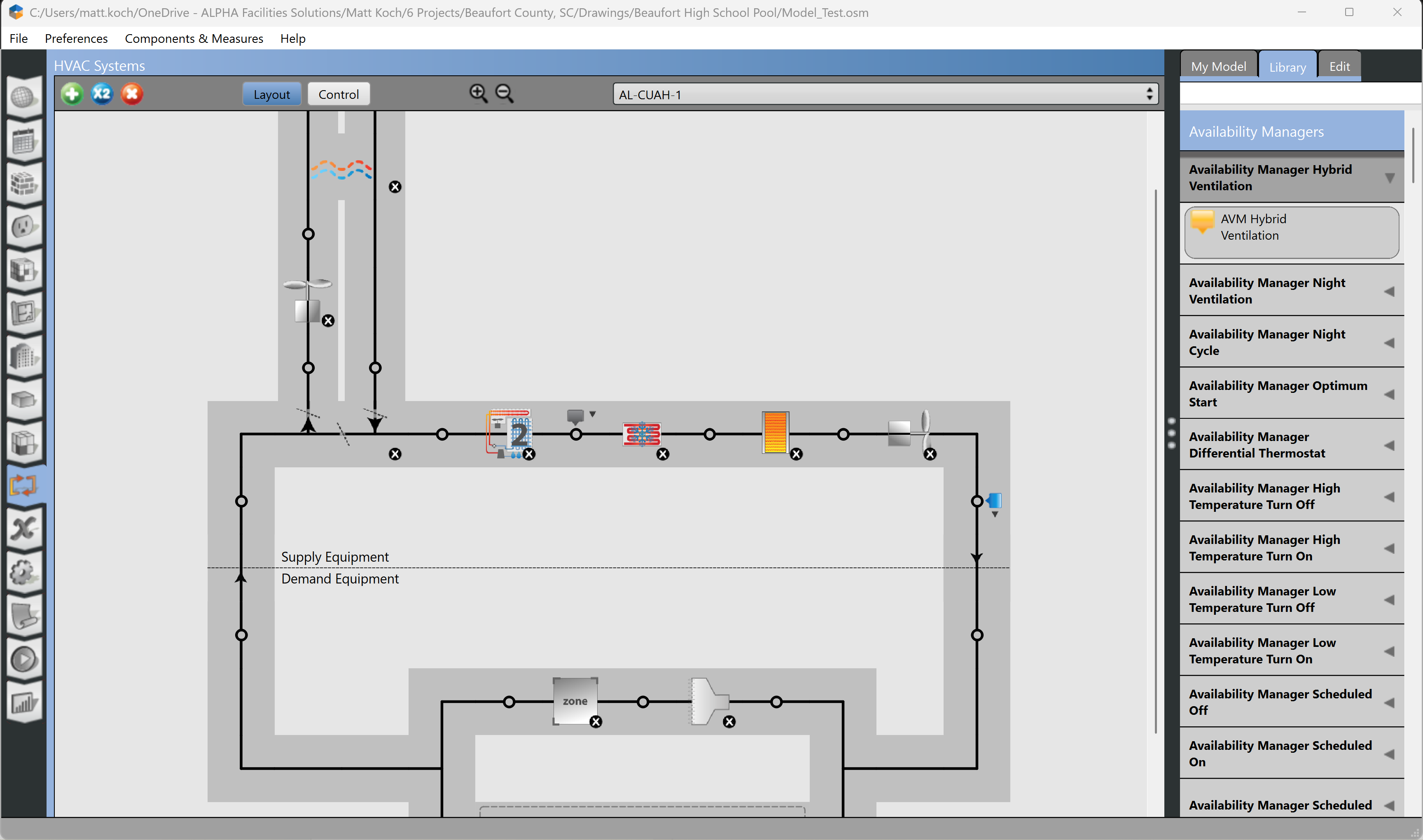Open the Edit tab in the right panel

[x=1339, y=66]
